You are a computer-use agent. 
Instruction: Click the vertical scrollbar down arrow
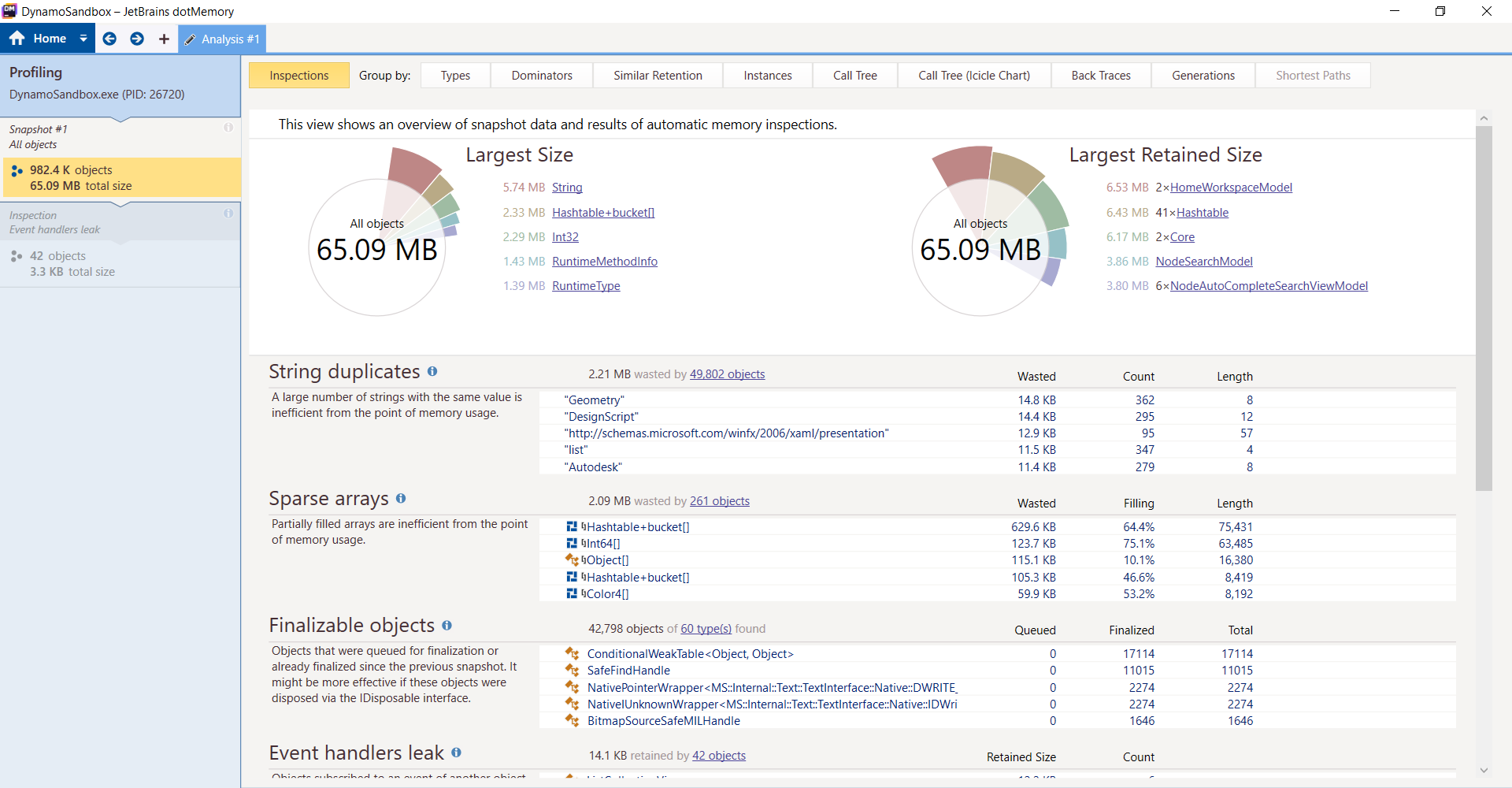pyautogui.click(x=1484, y=771)
